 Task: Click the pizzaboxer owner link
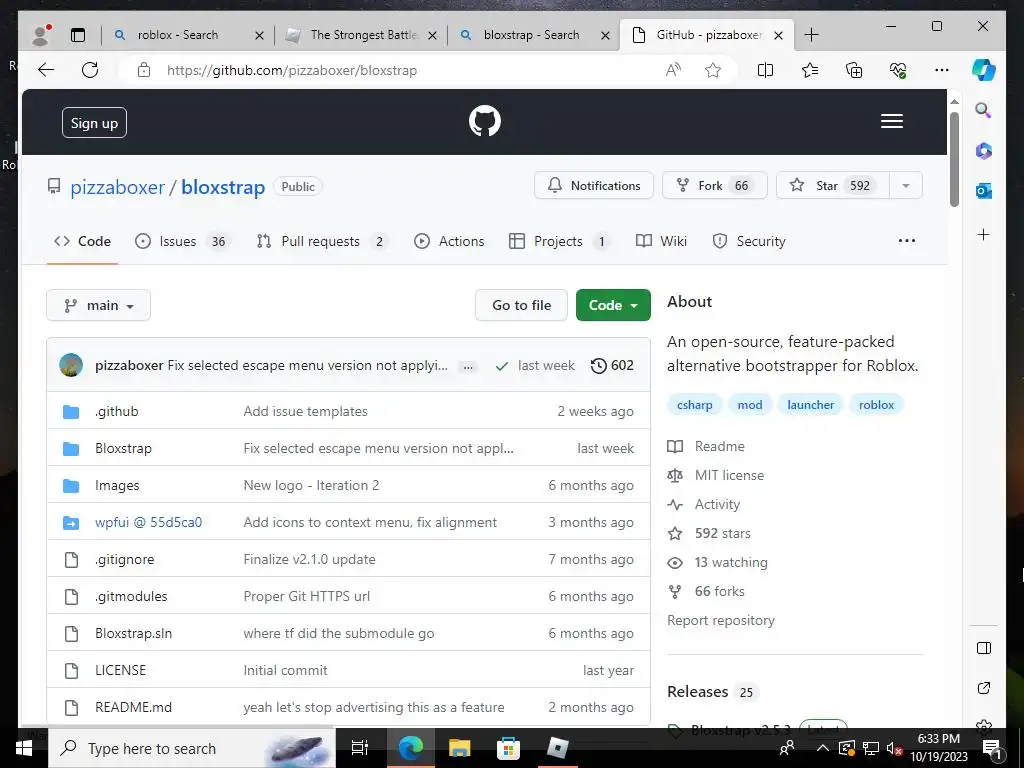118,187
